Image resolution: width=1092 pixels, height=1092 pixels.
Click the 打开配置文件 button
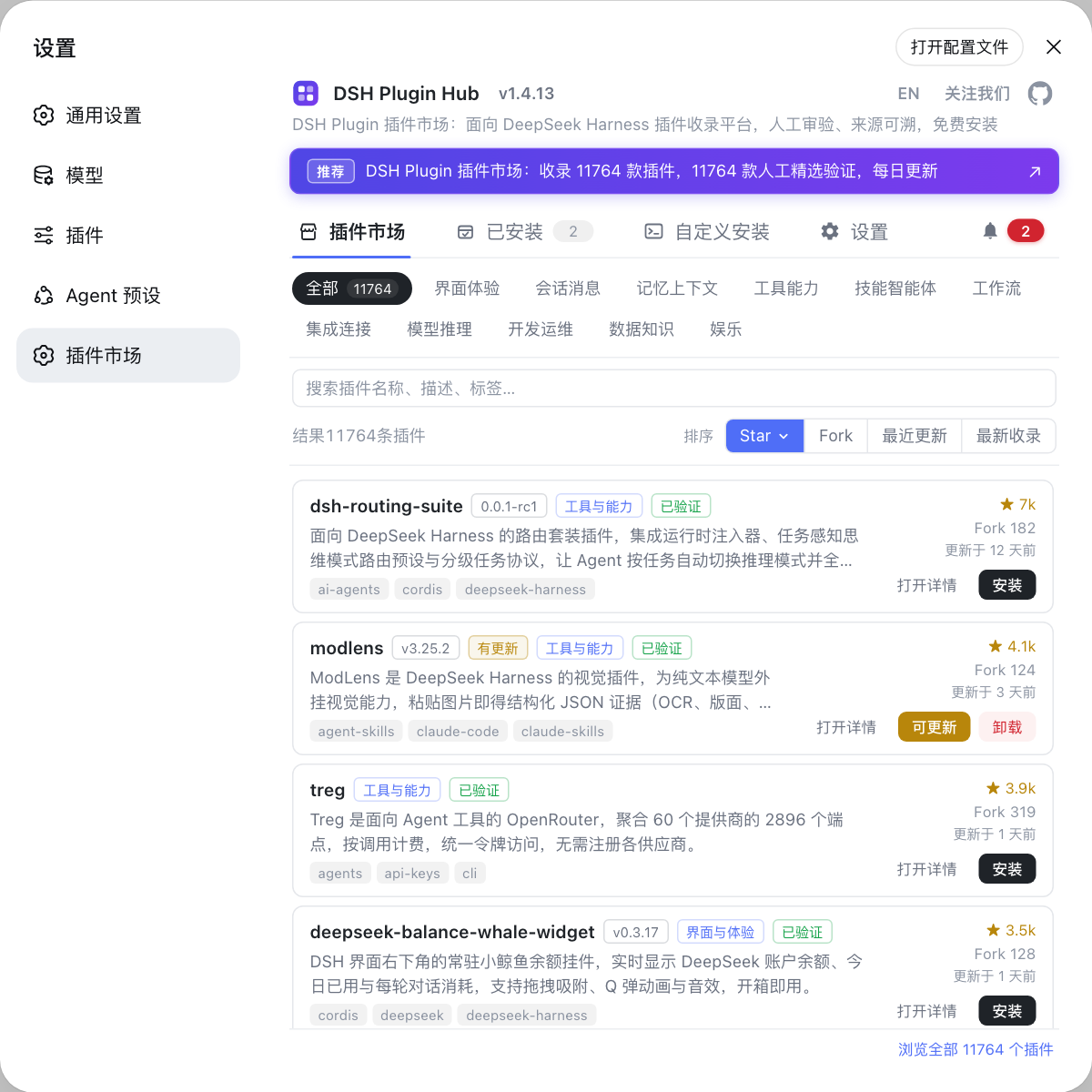(959, 46)
